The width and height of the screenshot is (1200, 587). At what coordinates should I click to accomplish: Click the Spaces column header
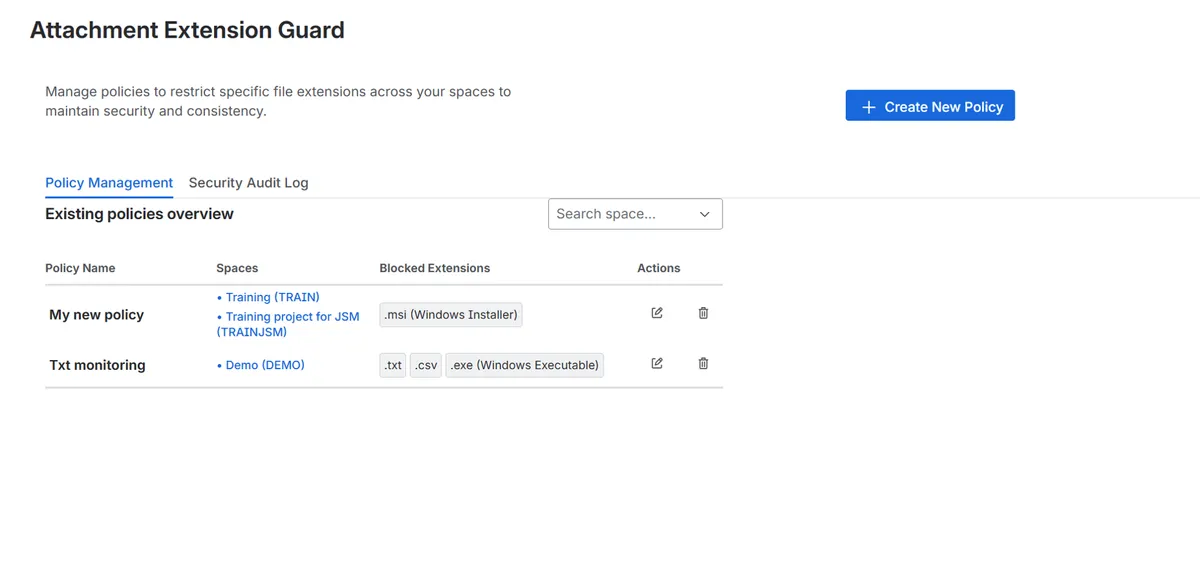pos(237,268)
